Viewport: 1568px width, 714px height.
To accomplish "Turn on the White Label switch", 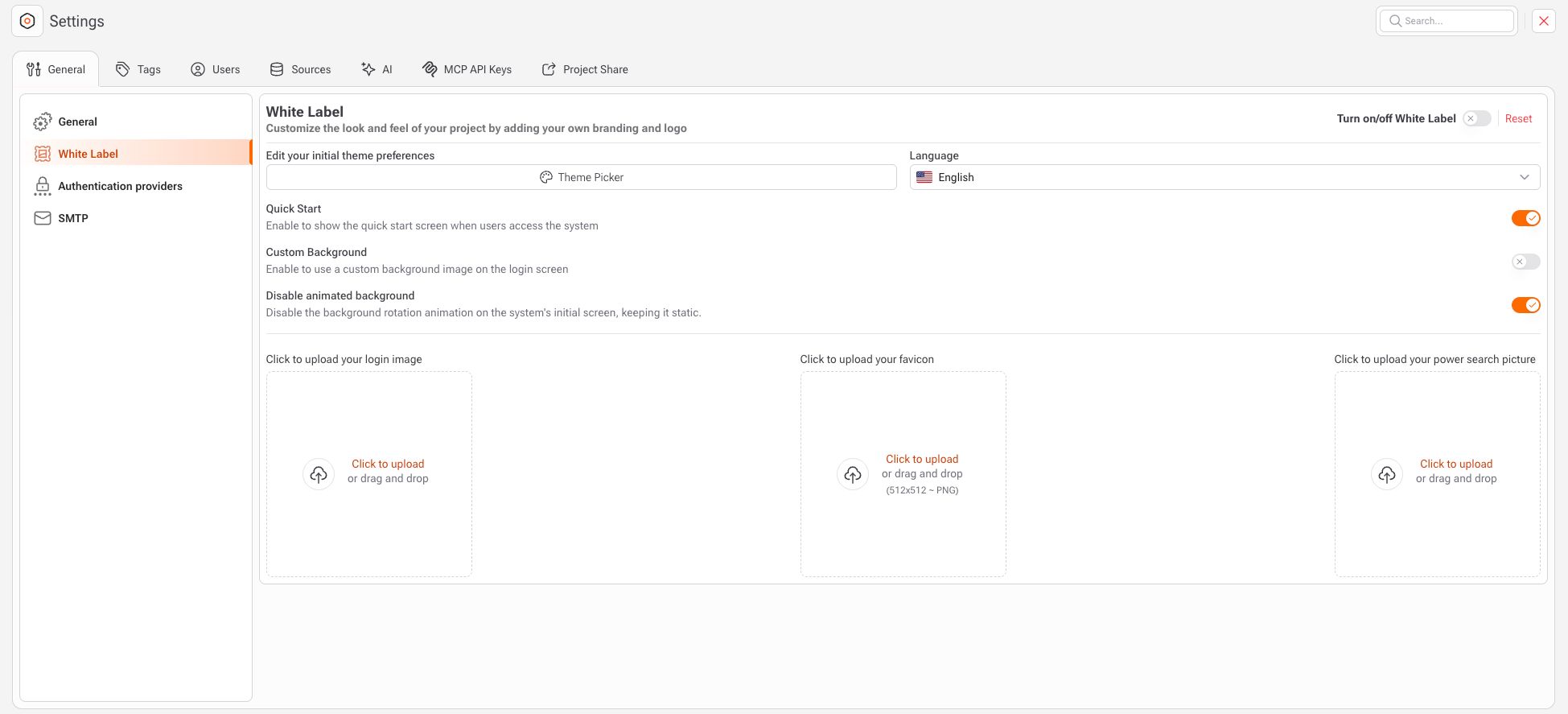I will (x=1477, y=118).
